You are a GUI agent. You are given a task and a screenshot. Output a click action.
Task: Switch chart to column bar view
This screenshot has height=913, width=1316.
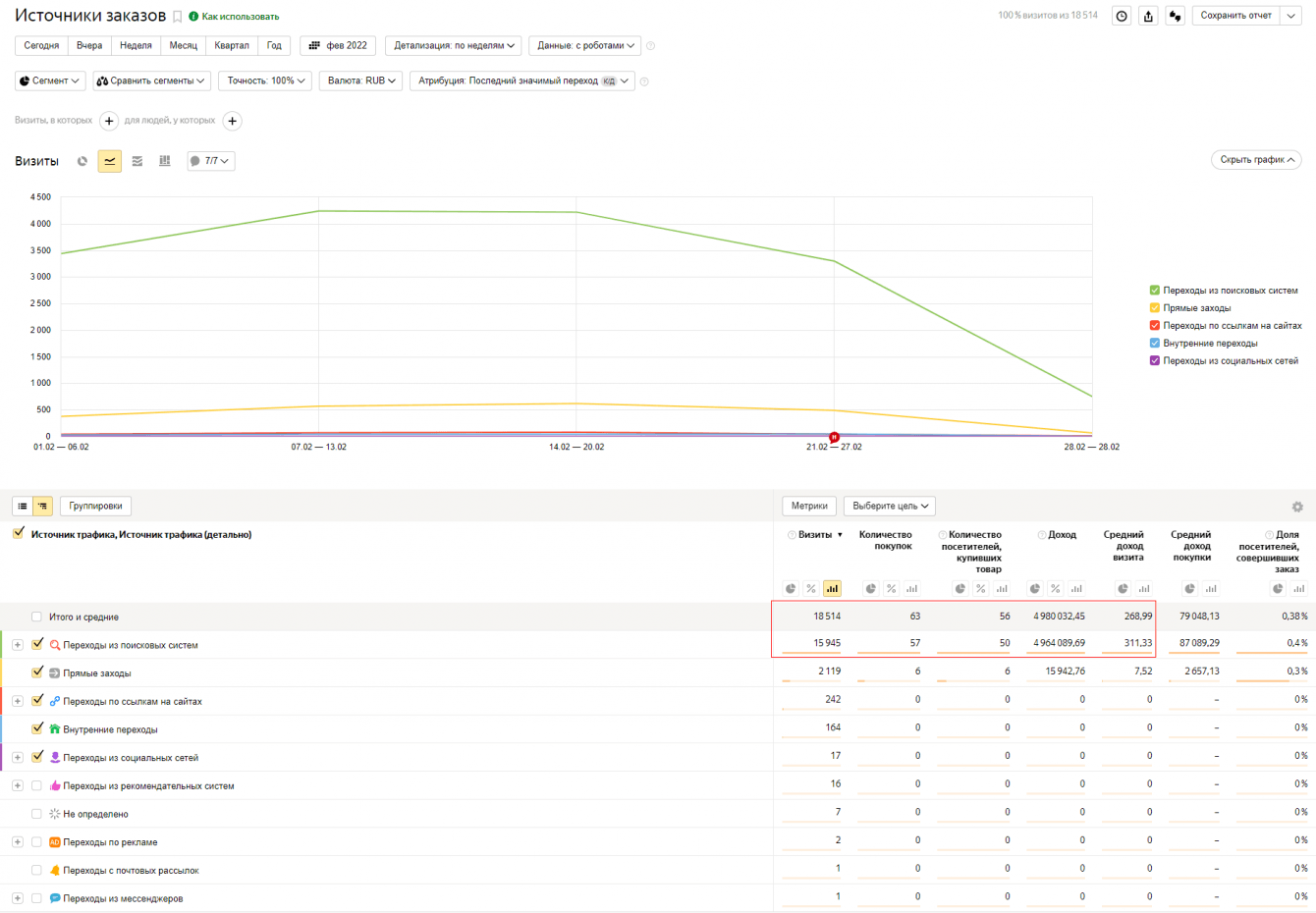(165, 161)
